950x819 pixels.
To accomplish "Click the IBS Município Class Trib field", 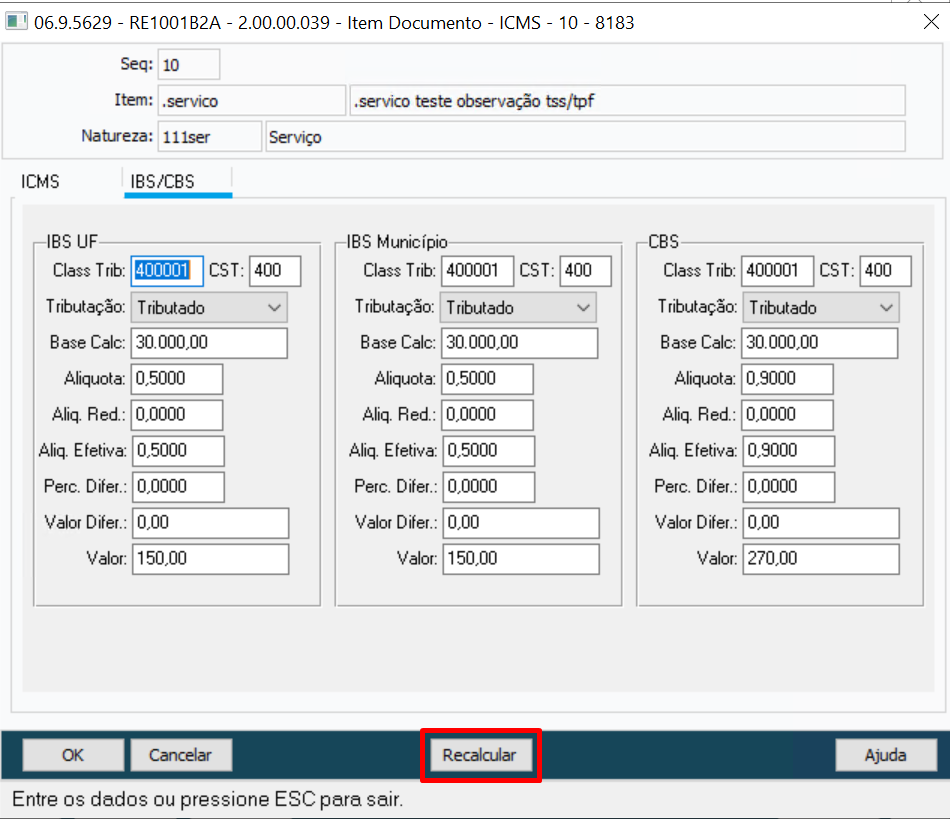I will click(x=477, y=270).
